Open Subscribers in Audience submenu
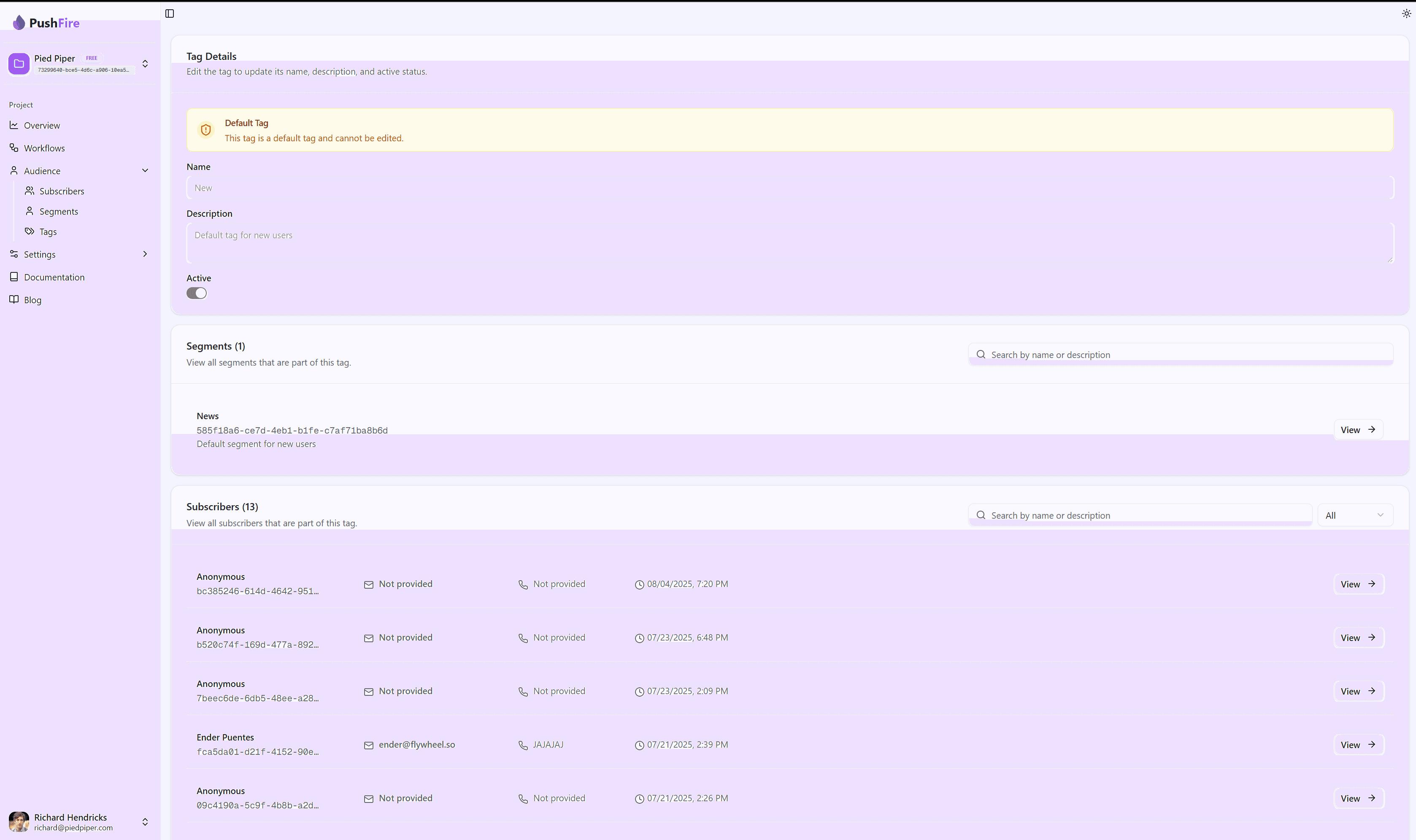This screenshot has height=840, width=1416. [x=62, y=191]
